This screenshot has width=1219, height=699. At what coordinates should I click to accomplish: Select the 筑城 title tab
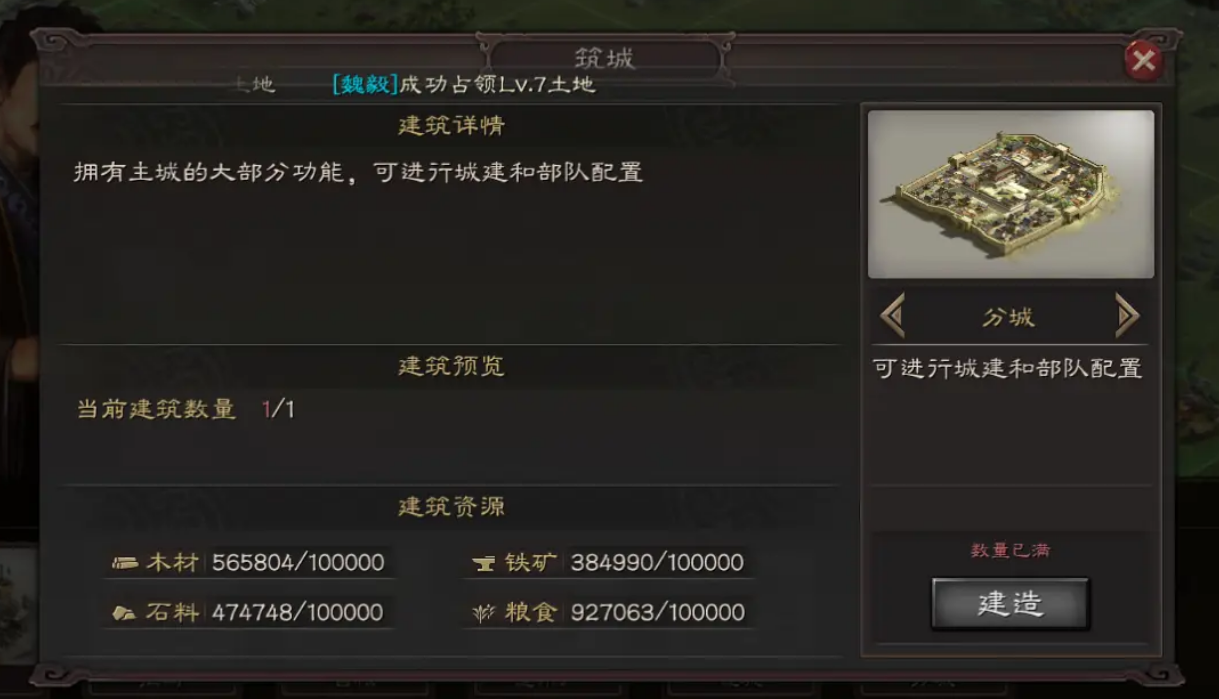pyautogui.click(x=604, y=58)
